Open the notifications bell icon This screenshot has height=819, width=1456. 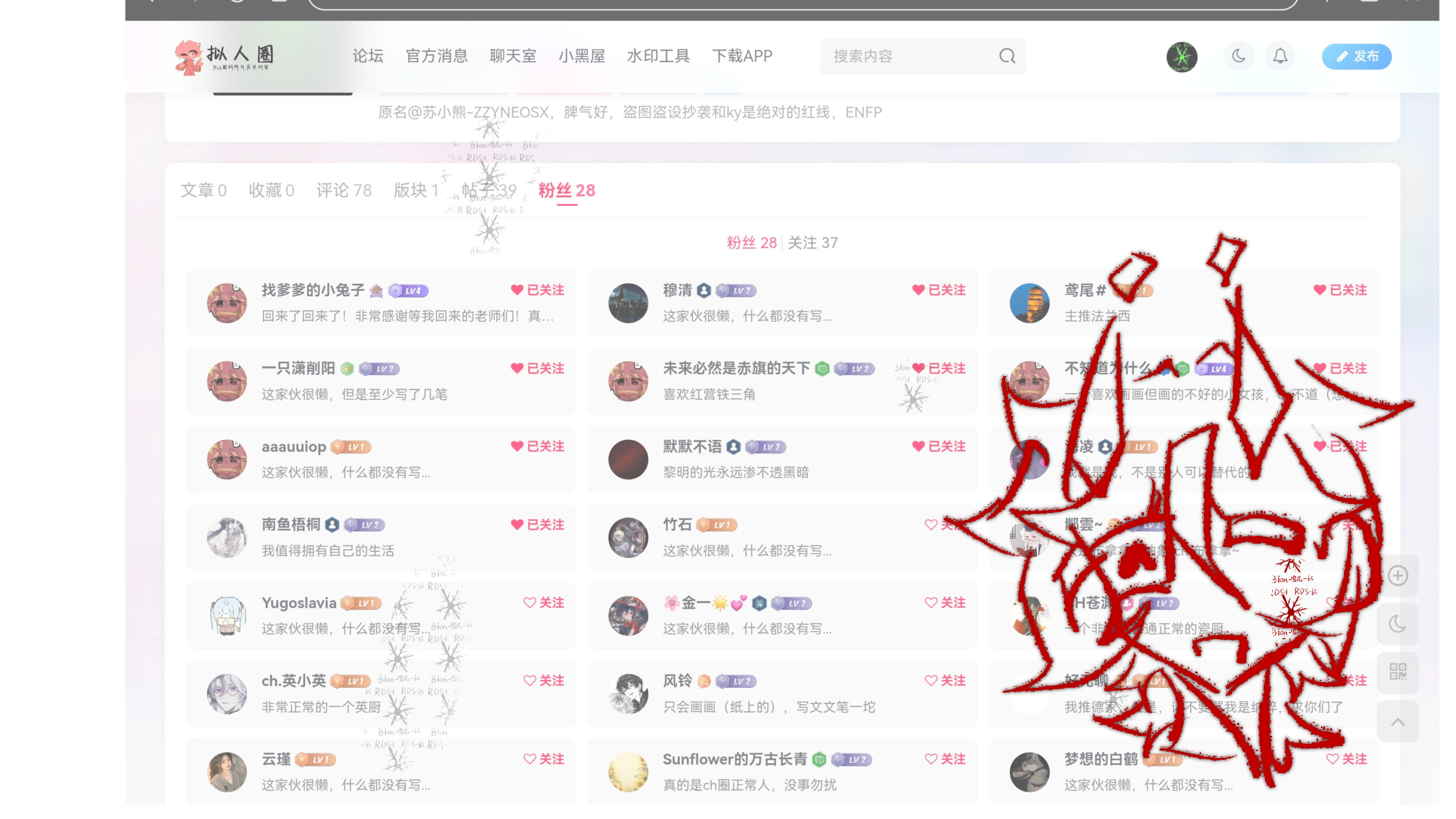(x=1280, y=56)
